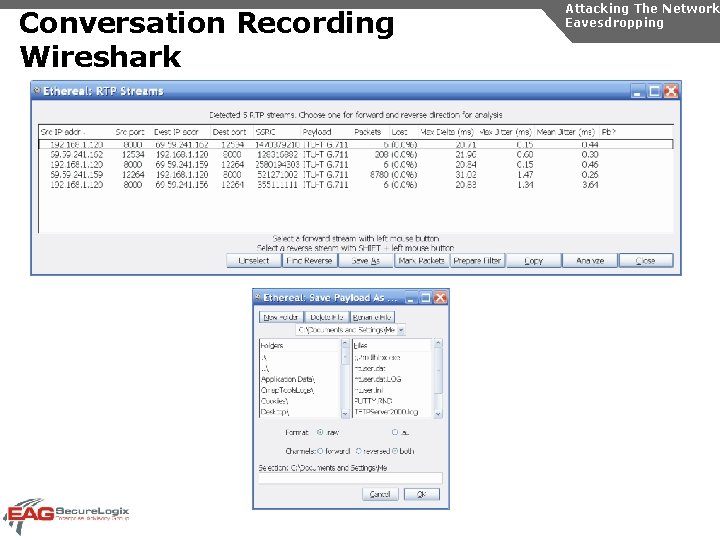Click the Close button beside Analyze
The image size is (720, 540).
[x=646, y=260]
